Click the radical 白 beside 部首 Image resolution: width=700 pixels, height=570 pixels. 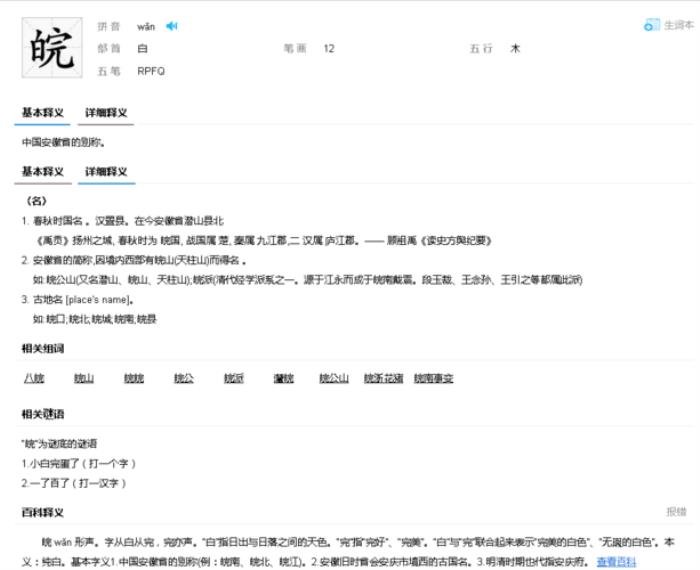point(142,48)
